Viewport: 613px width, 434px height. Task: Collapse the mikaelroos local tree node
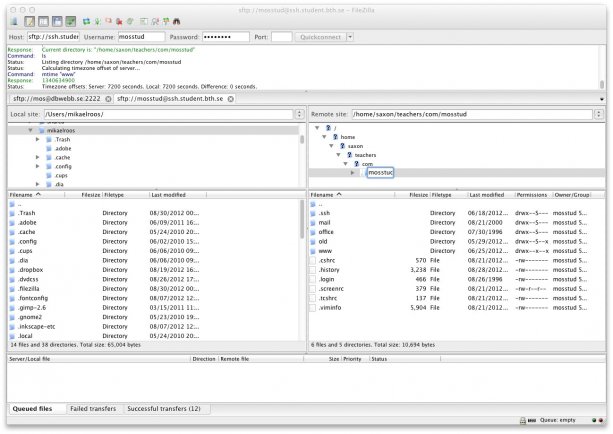coord(30,130)
